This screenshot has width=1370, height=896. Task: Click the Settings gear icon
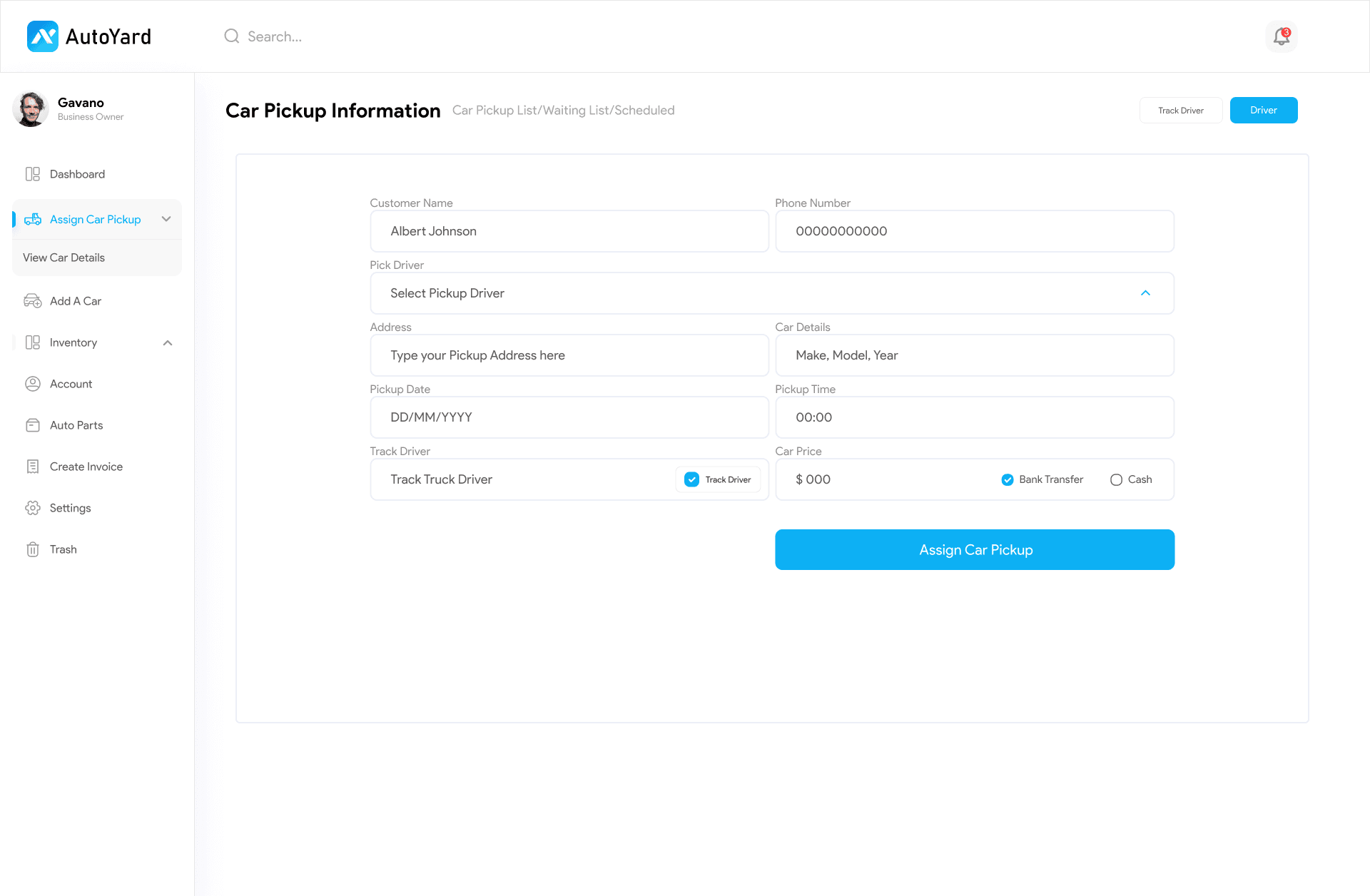click(x=33, y=508)
